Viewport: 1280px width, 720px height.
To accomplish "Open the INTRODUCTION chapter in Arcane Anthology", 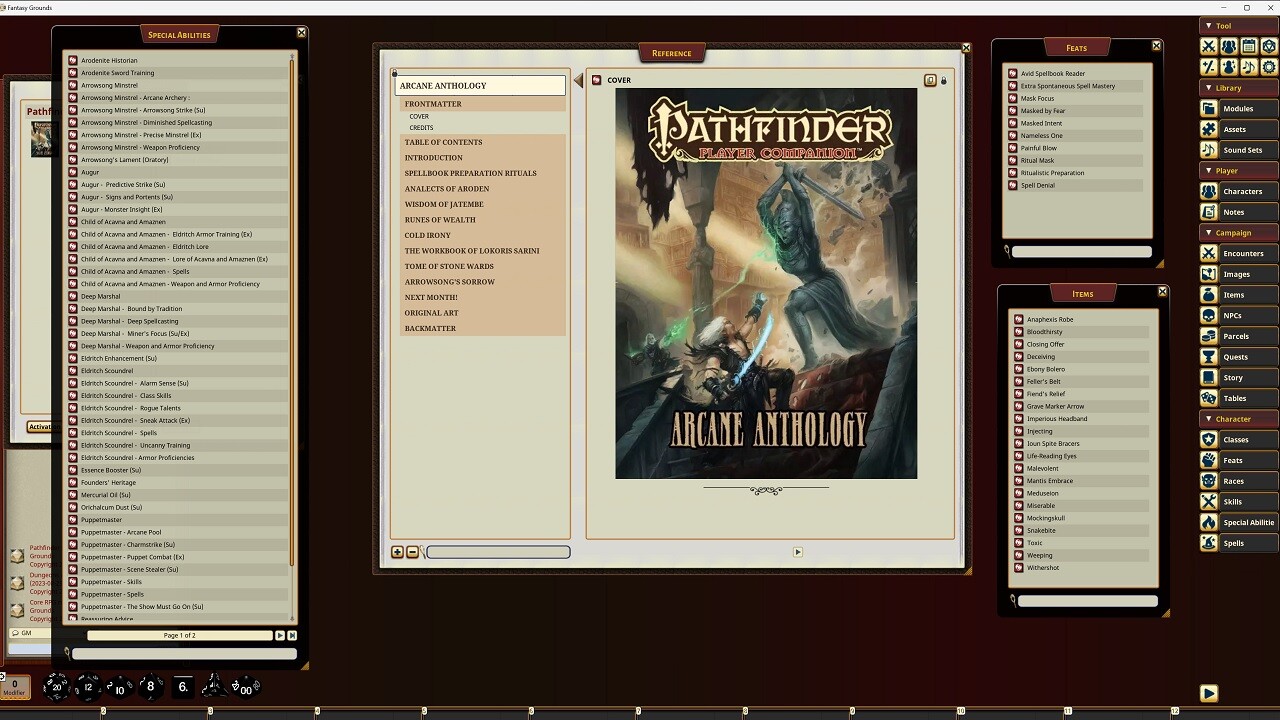I will click(x=434, y=157).
